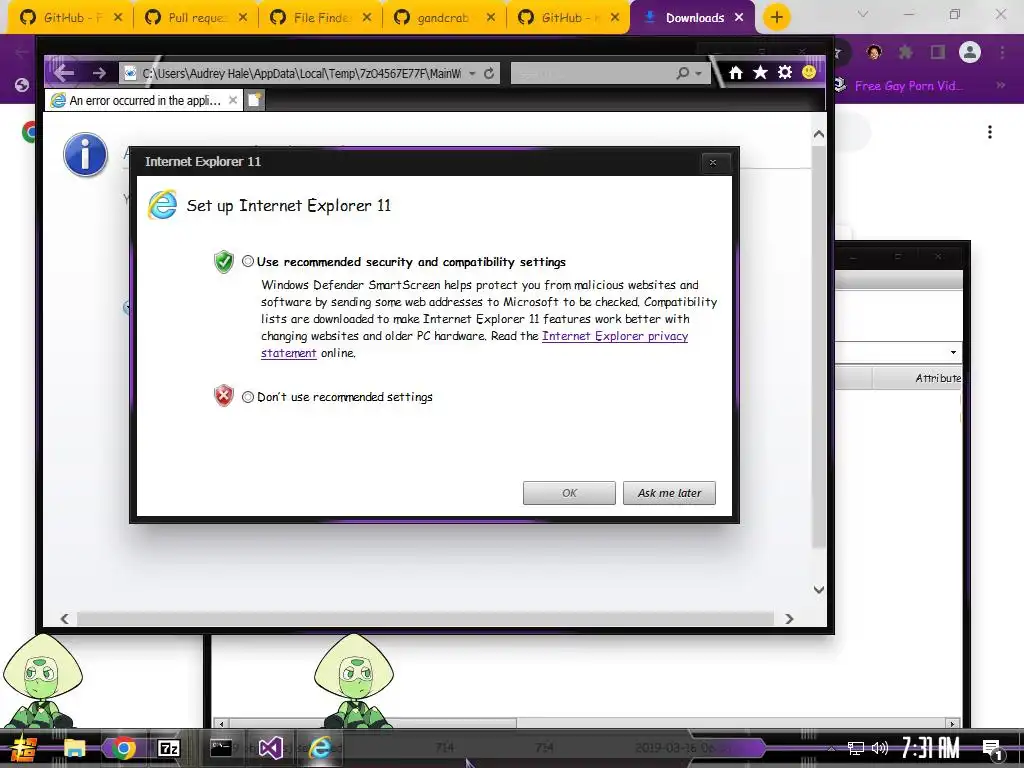Screen dimensions: 1024x768
Task: Open Internet Explorer from taskbar
Action: [320, 748]
